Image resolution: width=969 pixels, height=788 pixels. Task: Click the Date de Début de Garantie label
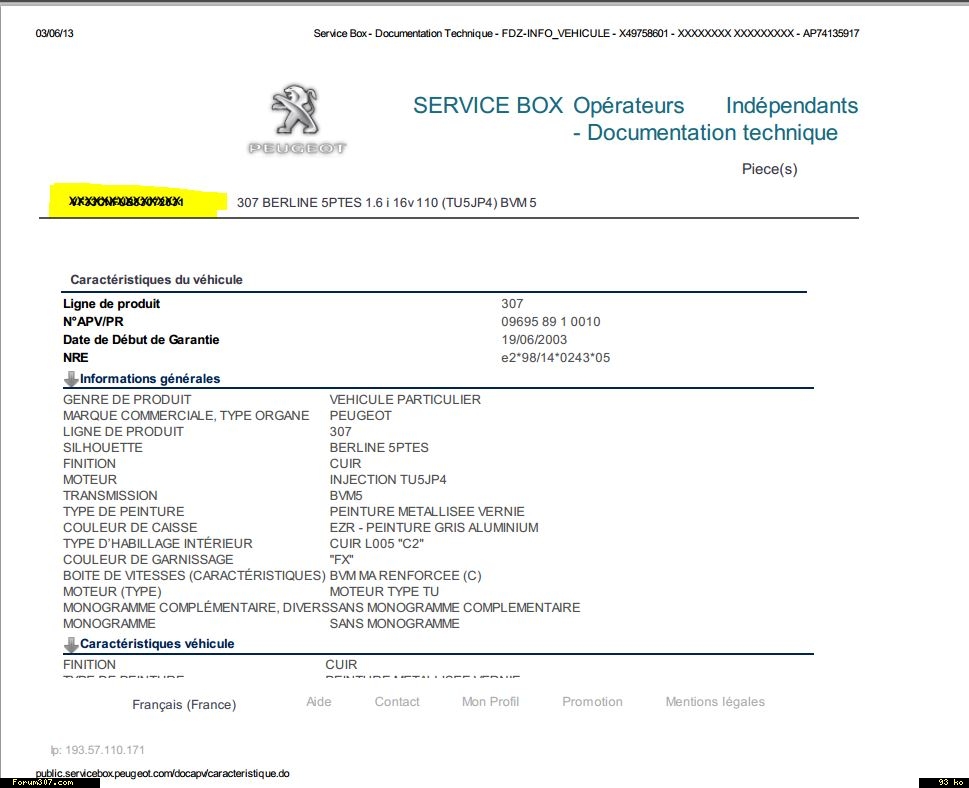[141, 339]
